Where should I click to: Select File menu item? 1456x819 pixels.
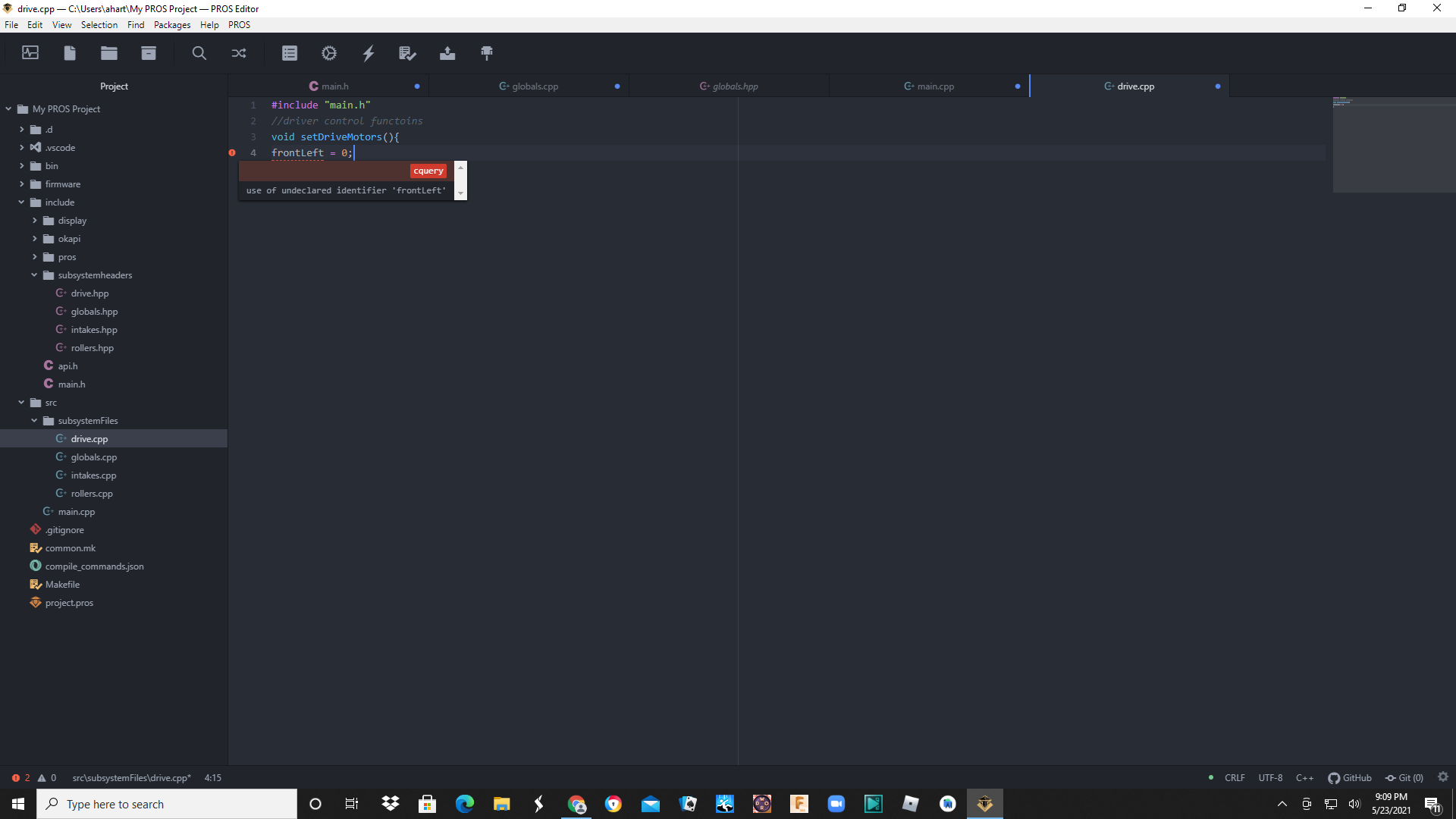tap(10, 25)
